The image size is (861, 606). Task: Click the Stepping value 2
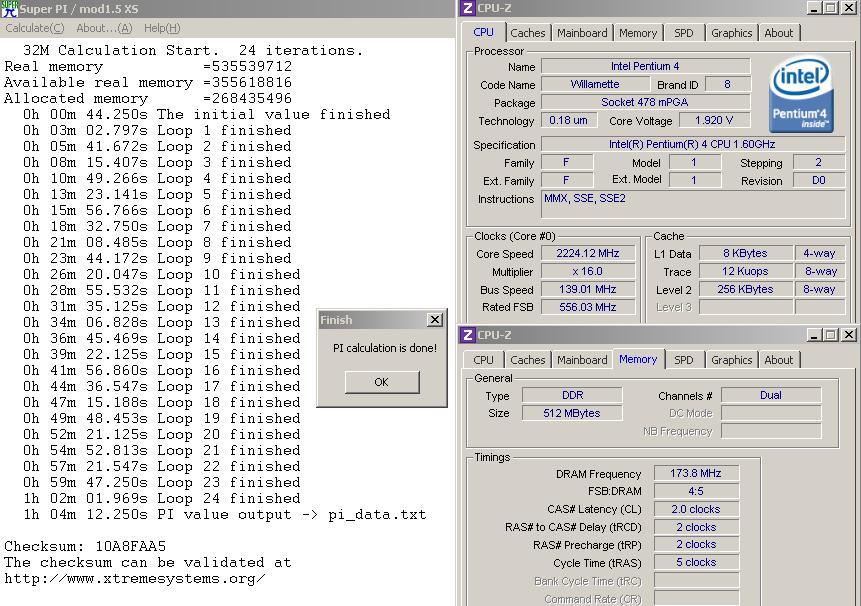[x=819, y=162]
